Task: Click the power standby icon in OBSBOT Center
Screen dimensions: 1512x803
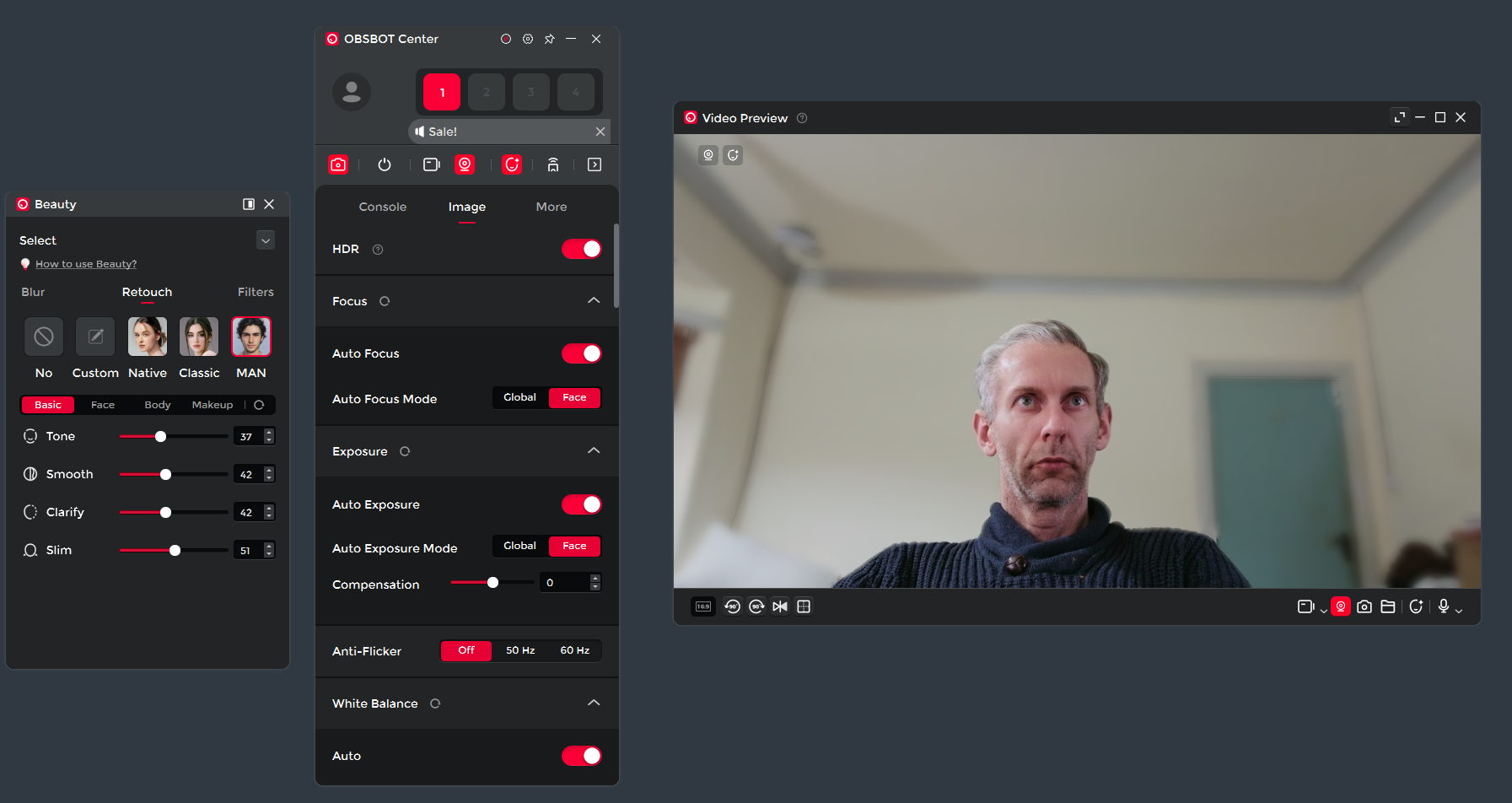Action: (x=385, y=164)
